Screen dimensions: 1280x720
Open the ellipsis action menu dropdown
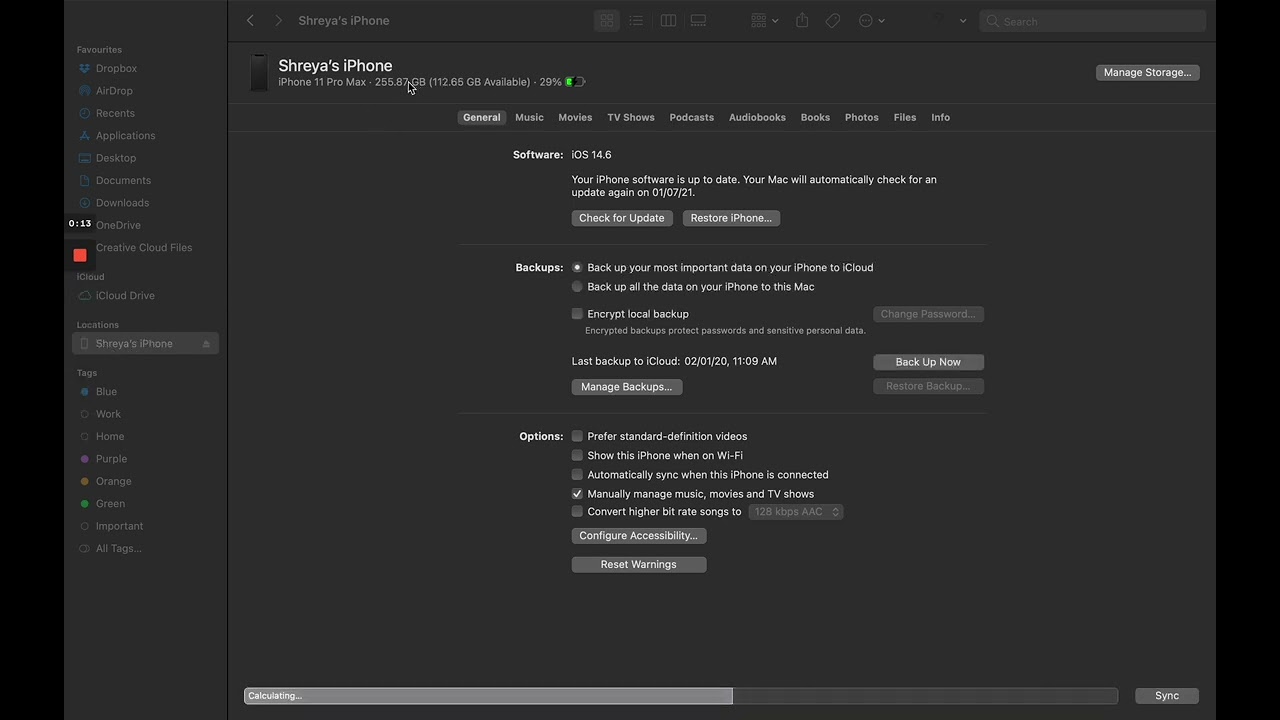coord(872,20)
